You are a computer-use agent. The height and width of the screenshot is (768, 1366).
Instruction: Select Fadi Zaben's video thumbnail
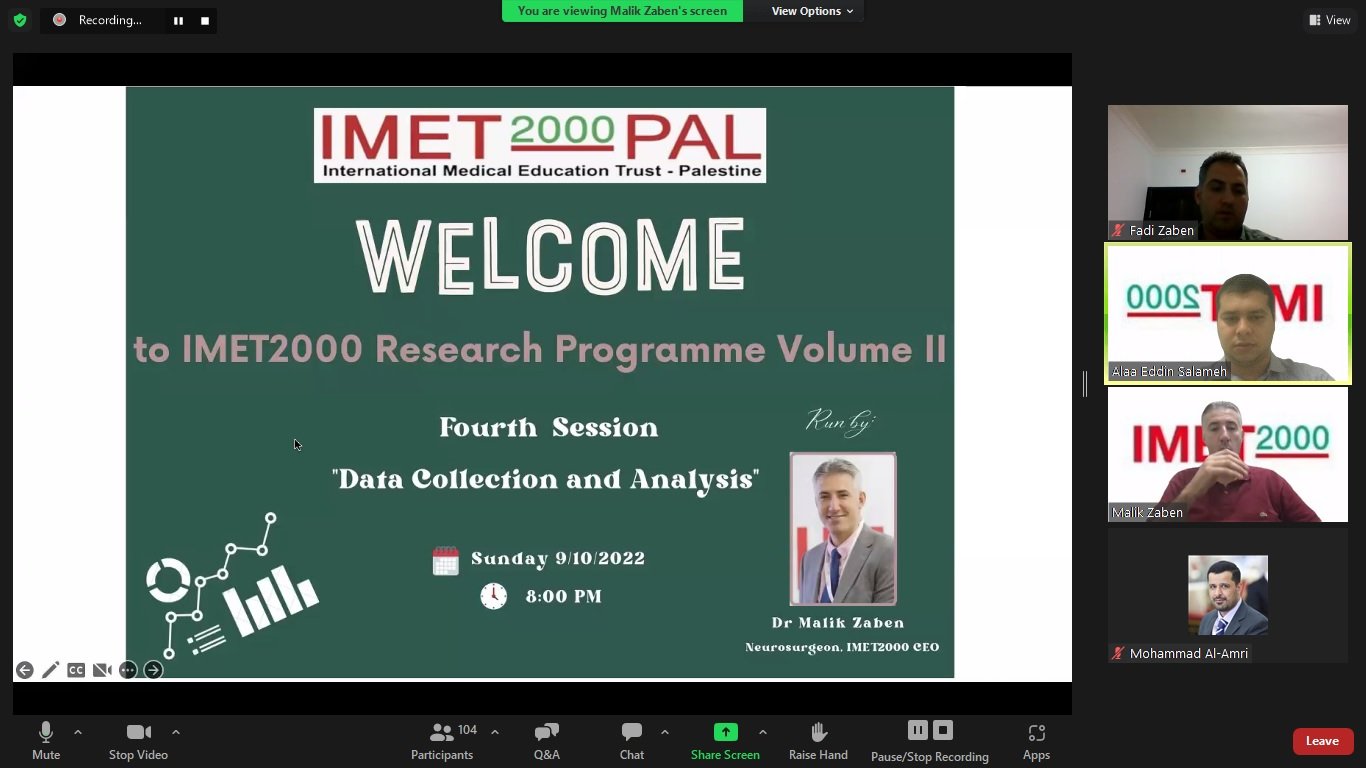click(1227, 172)
